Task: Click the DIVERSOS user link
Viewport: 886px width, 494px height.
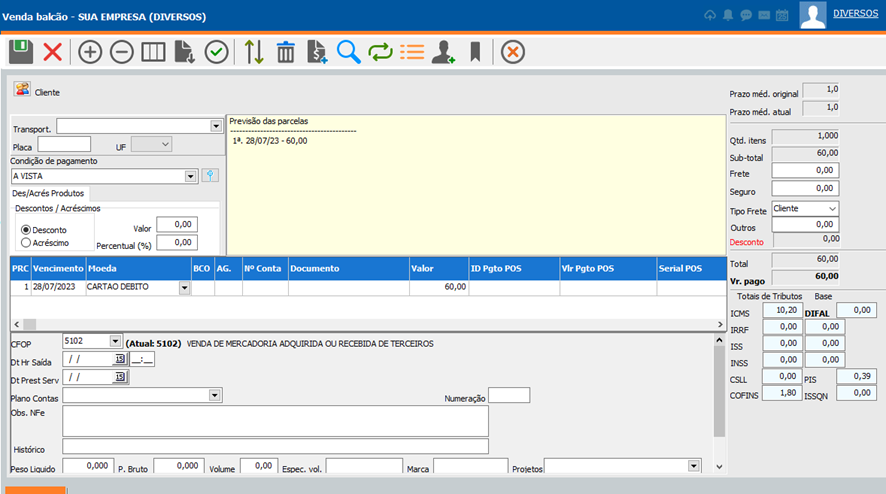Action: point(855,13)
